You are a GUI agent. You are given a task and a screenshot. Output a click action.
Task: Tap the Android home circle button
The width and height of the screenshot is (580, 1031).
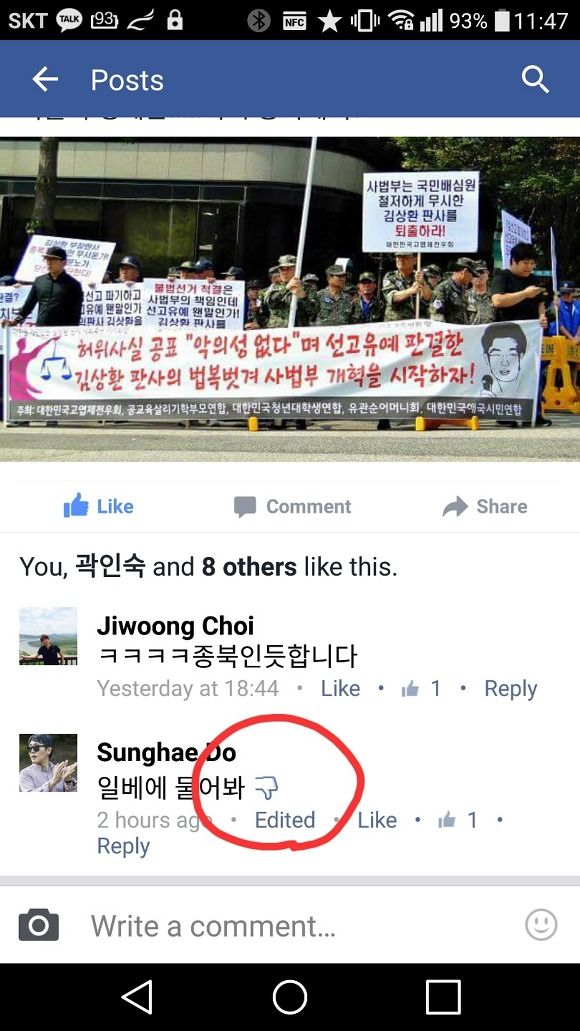click(290, 997)
